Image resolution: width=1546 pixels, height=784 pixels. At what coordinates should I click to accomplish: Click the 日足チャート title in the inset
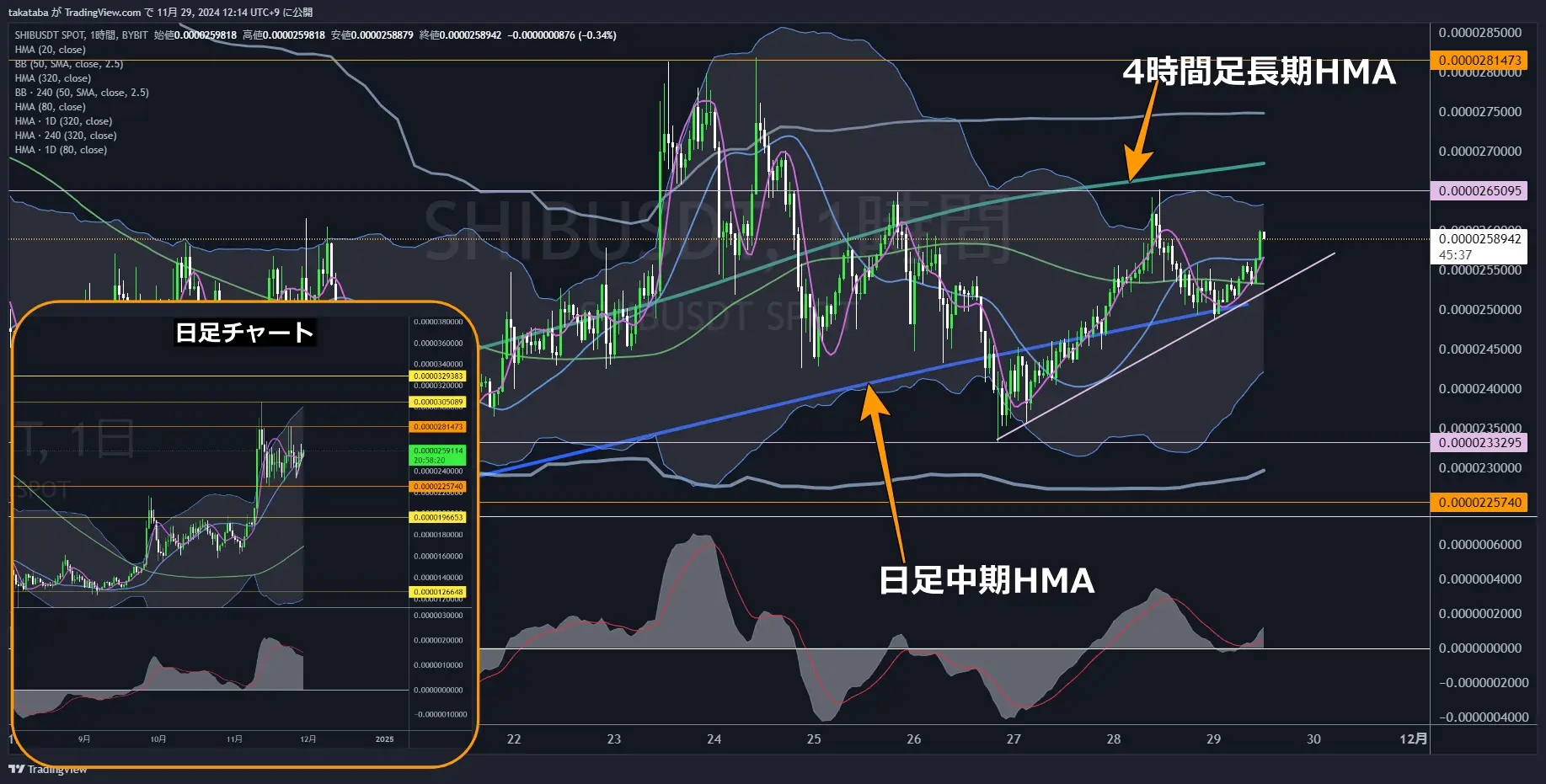pyautogui.click(x=244, y=333)
